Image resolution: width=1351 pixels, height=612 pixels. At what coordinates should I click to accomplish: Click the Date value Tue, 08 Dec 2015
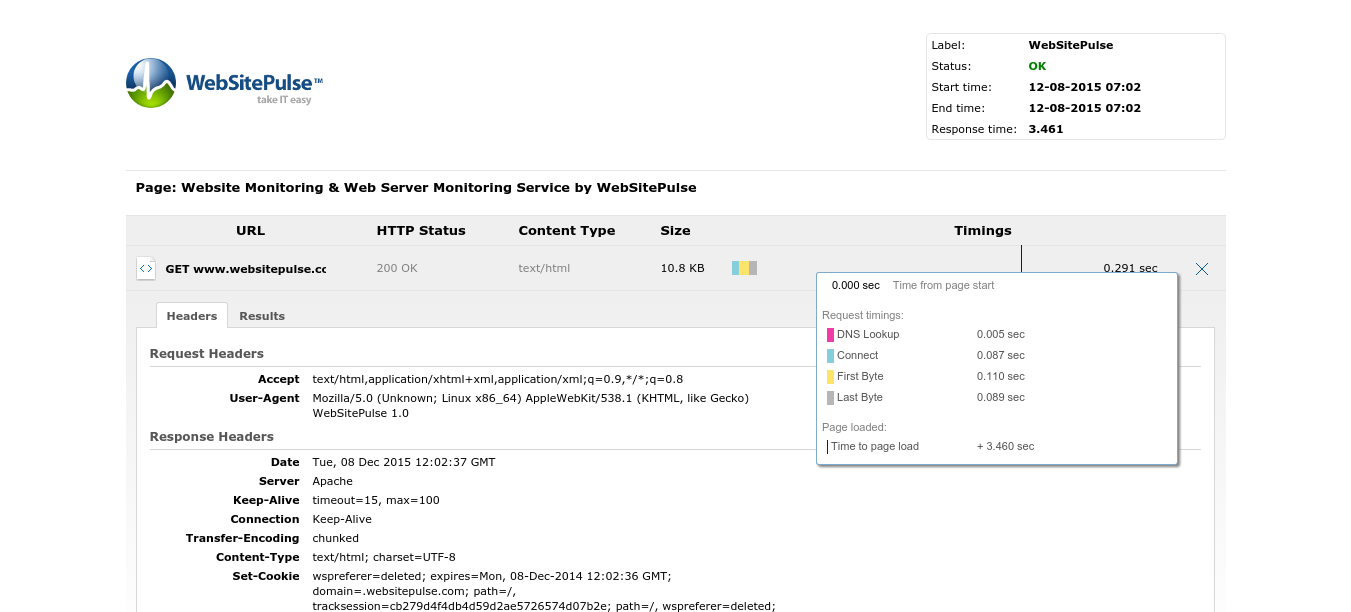pos(404,462)
